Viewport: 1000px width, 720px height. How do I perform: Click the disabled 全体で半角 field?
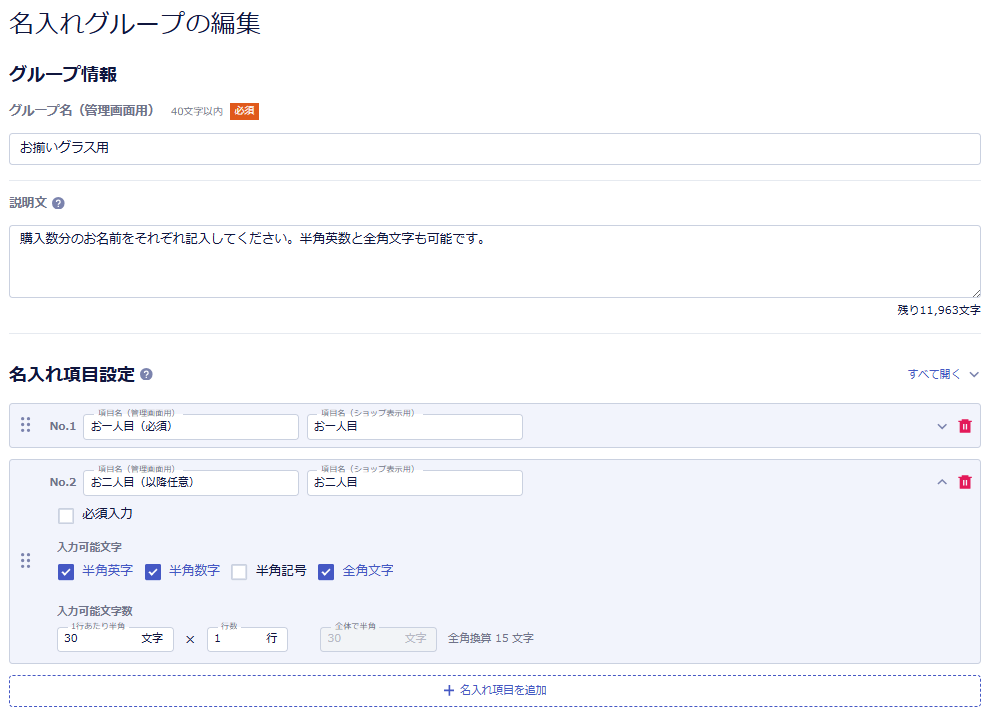click(x=378, y=639)
